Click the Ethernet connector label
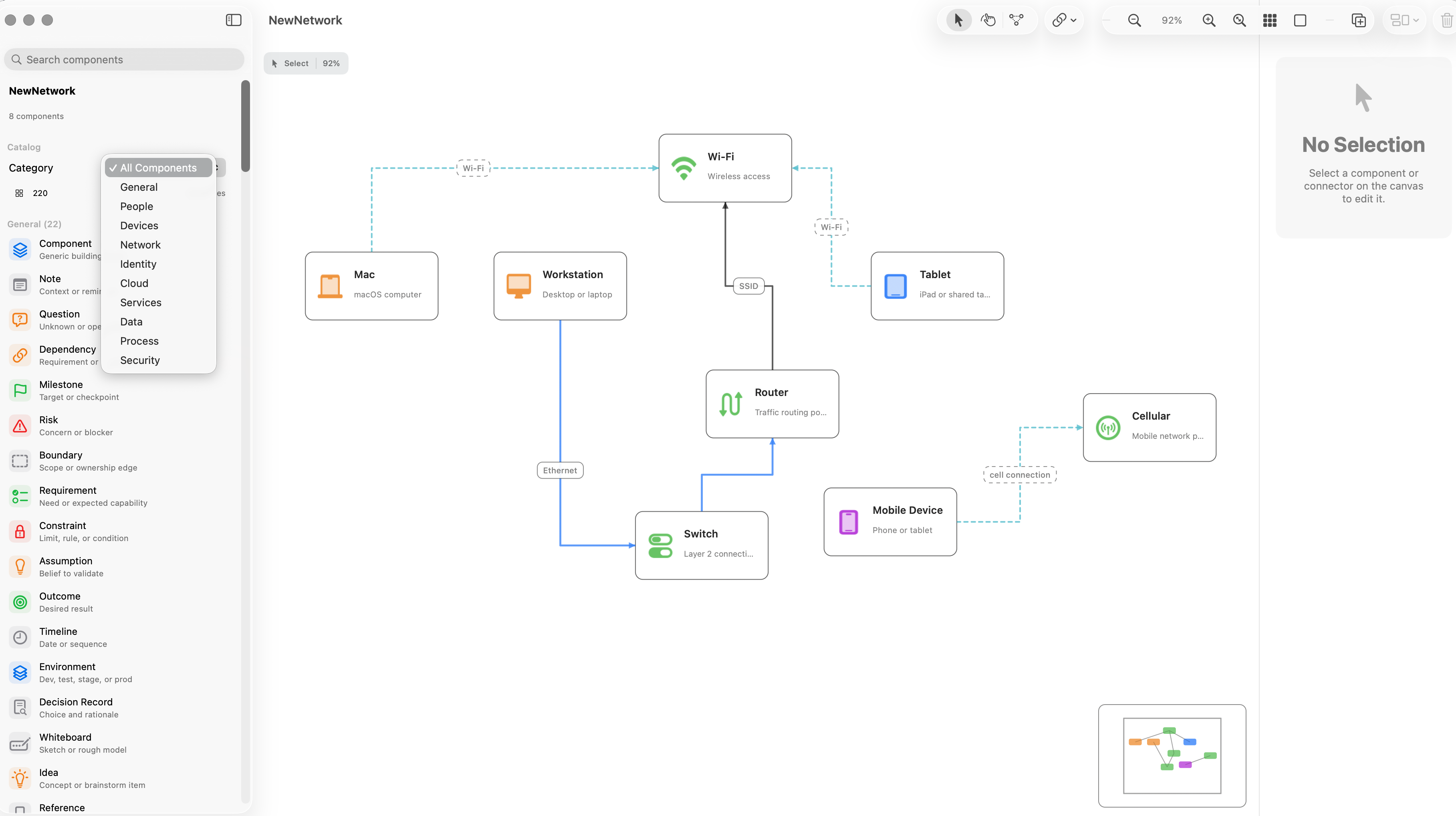This screenshot has height=816, width=1456. (560, 471)
